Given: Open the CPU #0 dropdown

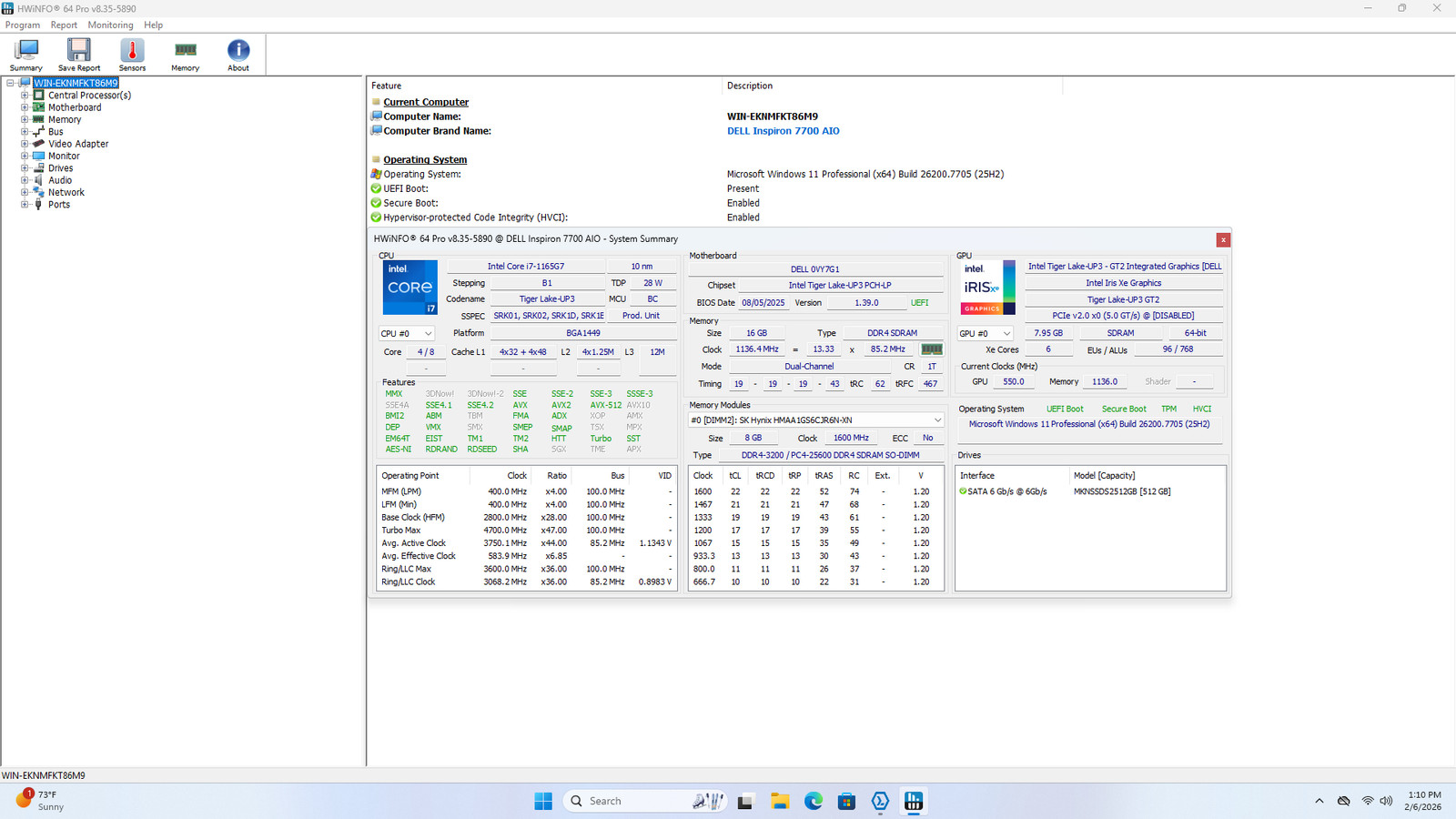Looking at the screenshot, I should coord(407,334).
